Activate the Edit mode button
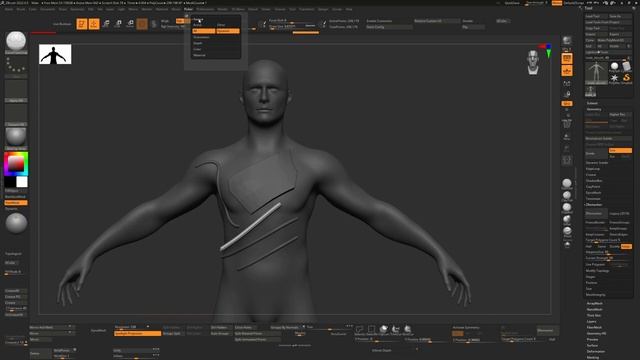 (82, 24)
